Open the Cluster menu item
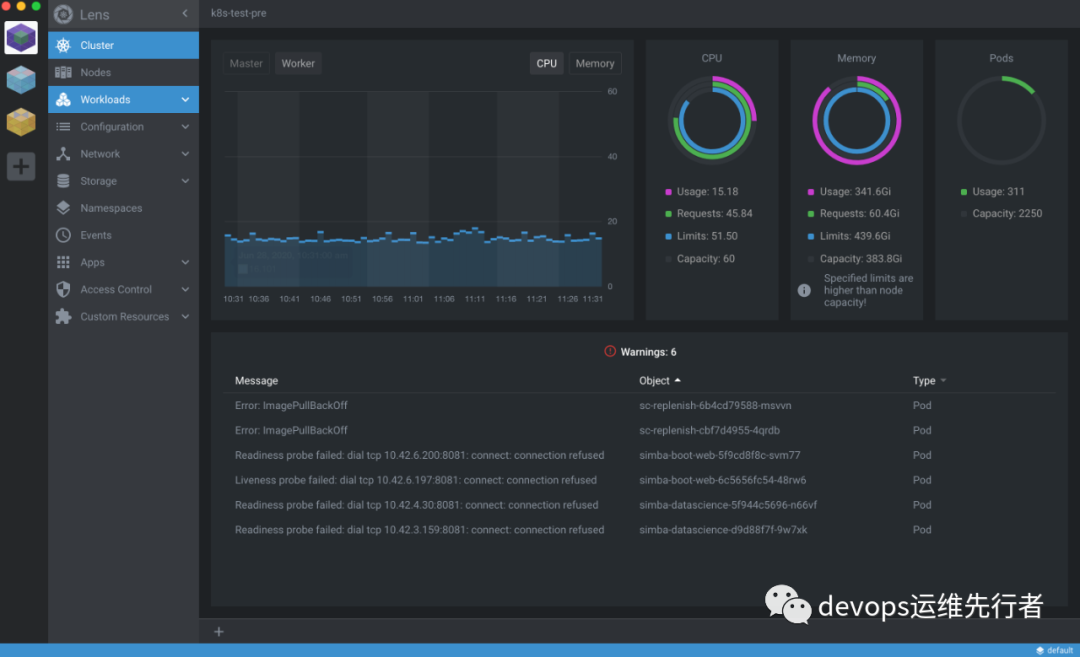Screen dimensions: 1080x657 point(124,45)
